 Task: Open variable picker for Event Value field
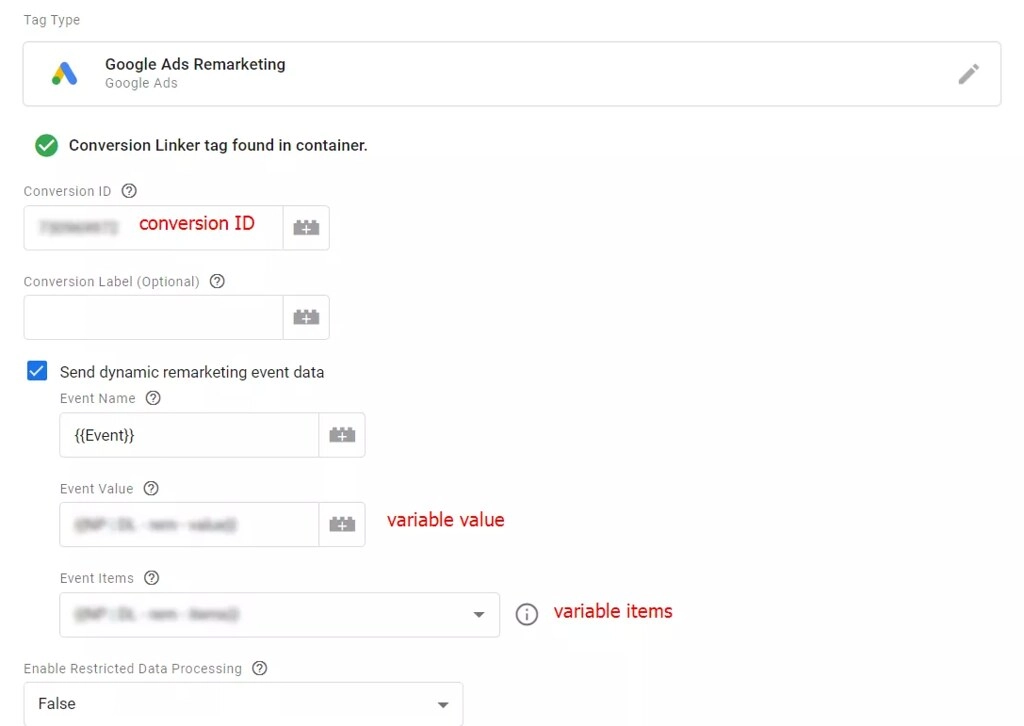click(342, 524)
